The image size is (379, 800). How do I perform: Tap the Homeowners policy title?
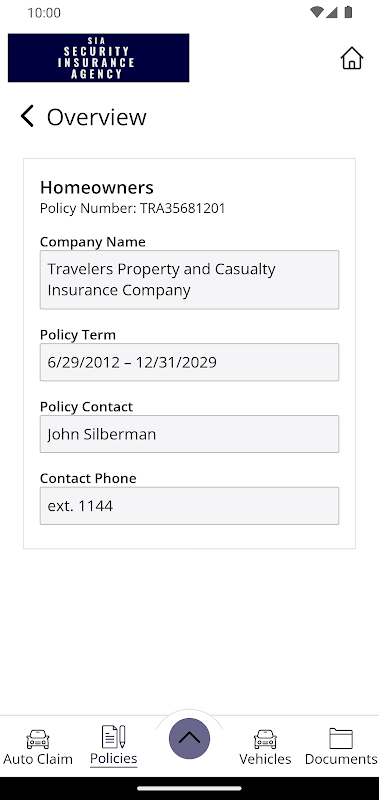tap(97, 187)
